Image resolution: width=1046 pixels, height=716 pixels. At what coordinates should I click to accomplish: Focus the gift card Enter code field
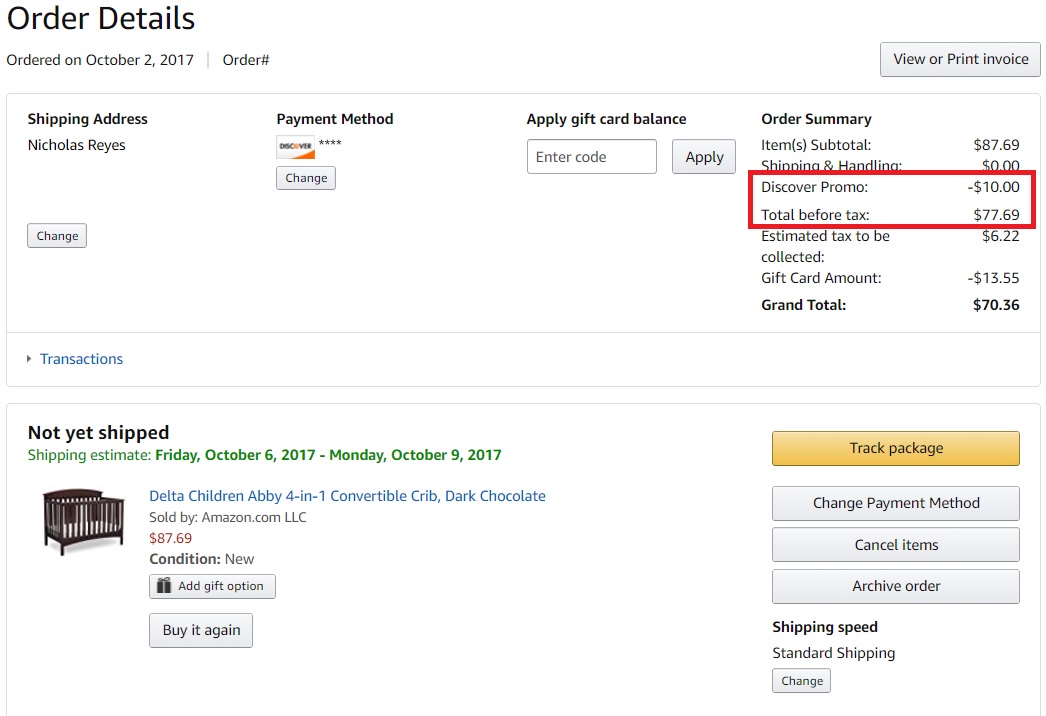coord(592,157)
